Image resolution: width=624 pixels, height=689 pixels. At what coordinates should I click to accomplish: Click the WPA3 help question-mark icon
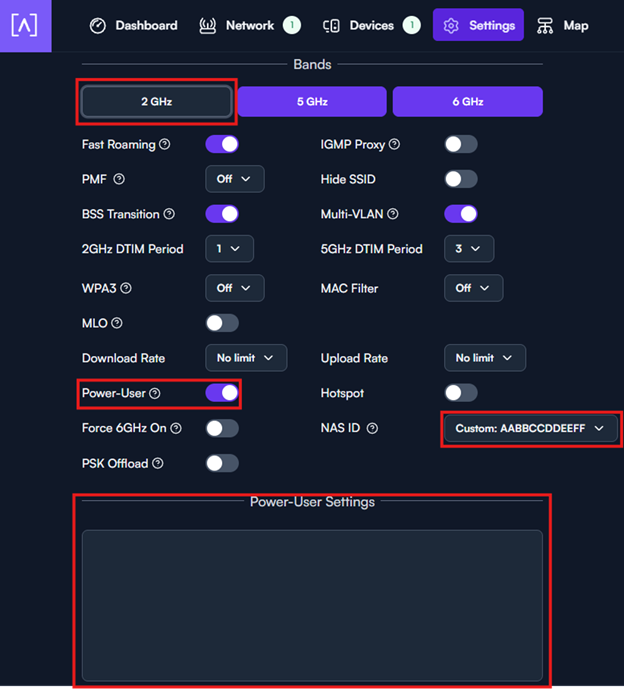[x=126, y=288]
